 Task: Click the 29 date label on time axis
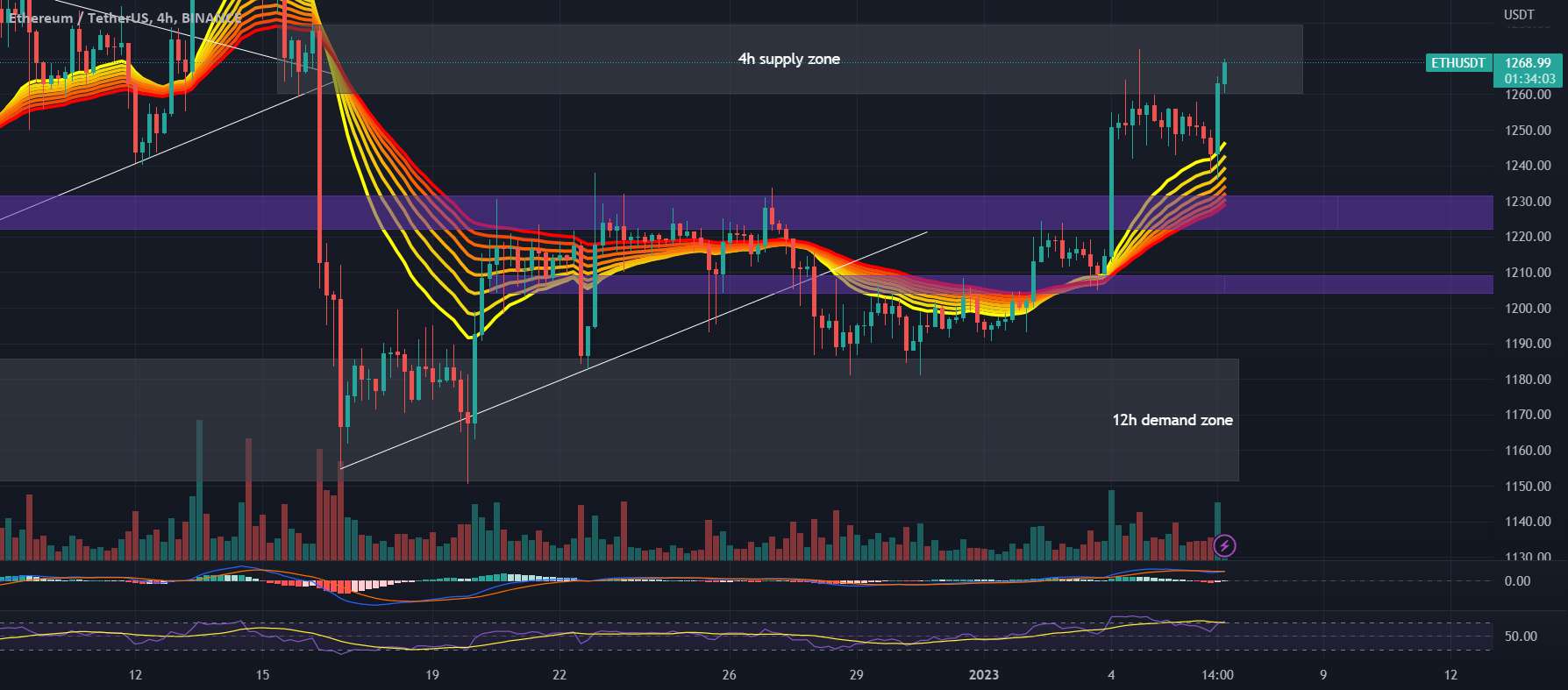(x=856, y=675)
